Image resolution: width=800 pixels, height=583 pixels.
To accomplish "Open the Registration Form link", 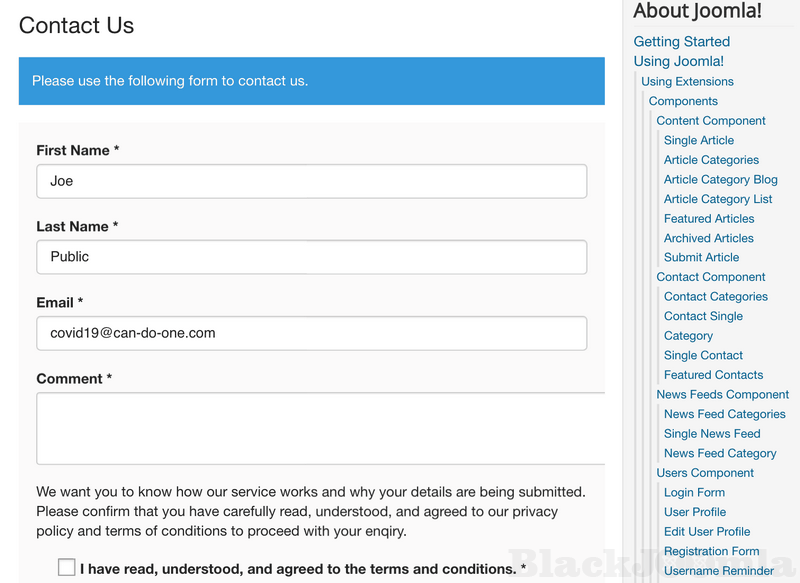I will coord(712,551).
